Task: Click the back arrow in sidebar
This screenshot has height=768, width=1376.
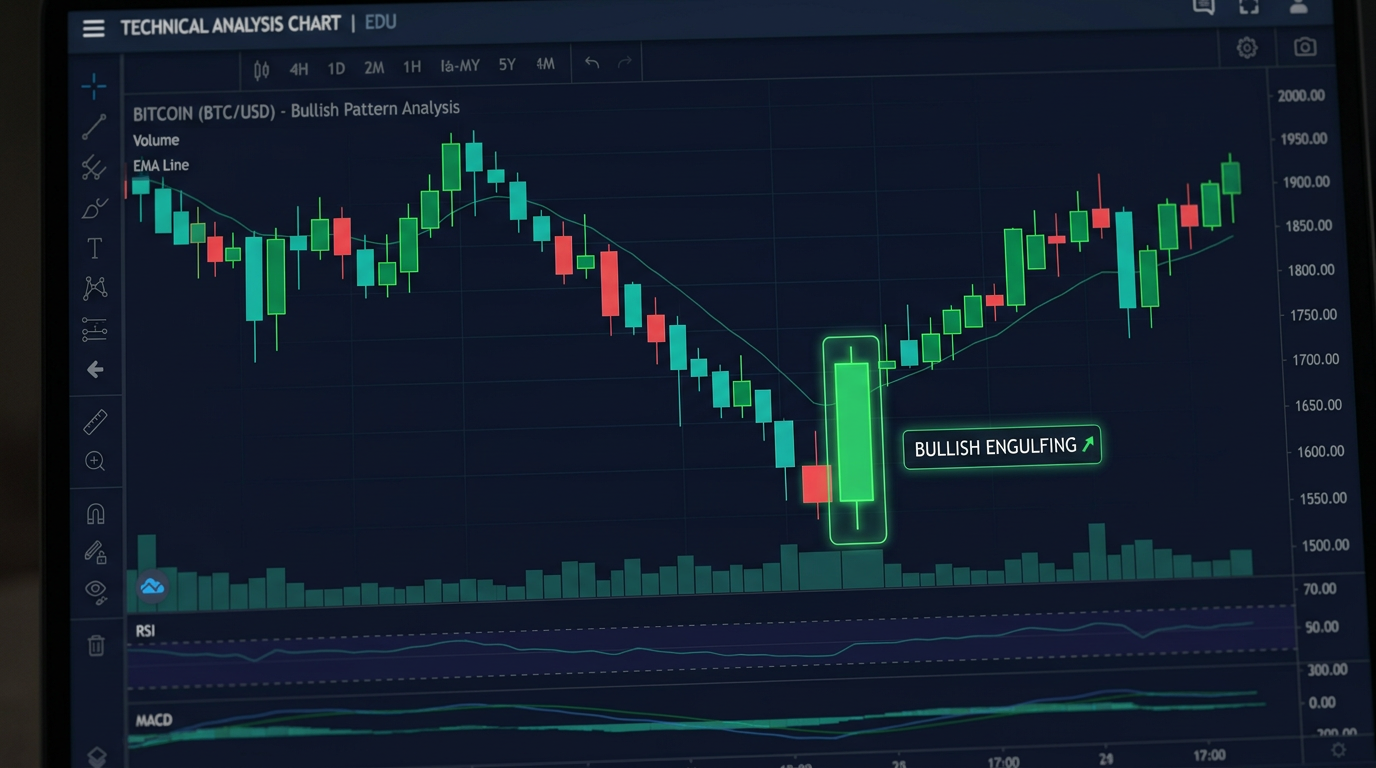Action: point(95,370)
